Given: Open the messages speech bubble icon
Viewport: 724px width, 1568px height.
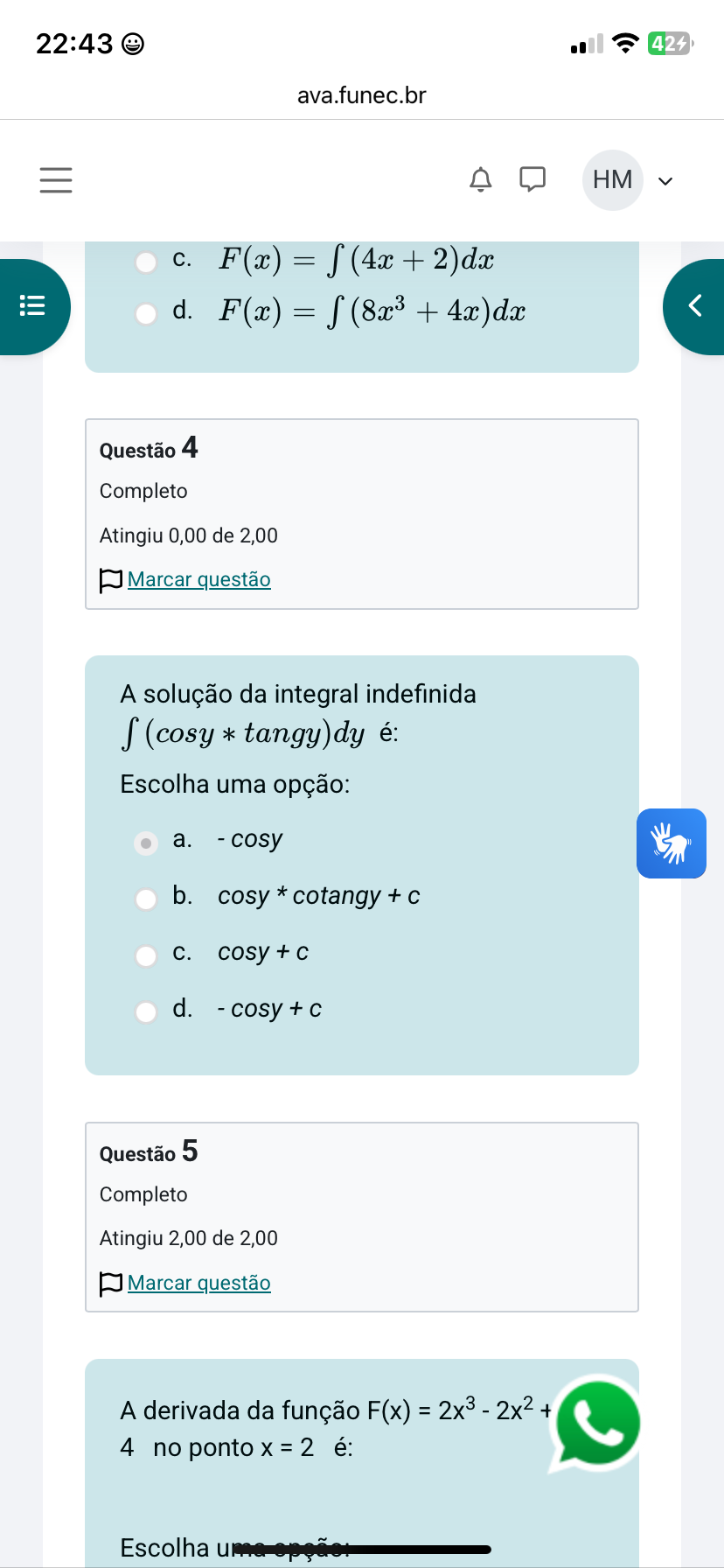Looking at the screenshot, I should tap(533, 179).
